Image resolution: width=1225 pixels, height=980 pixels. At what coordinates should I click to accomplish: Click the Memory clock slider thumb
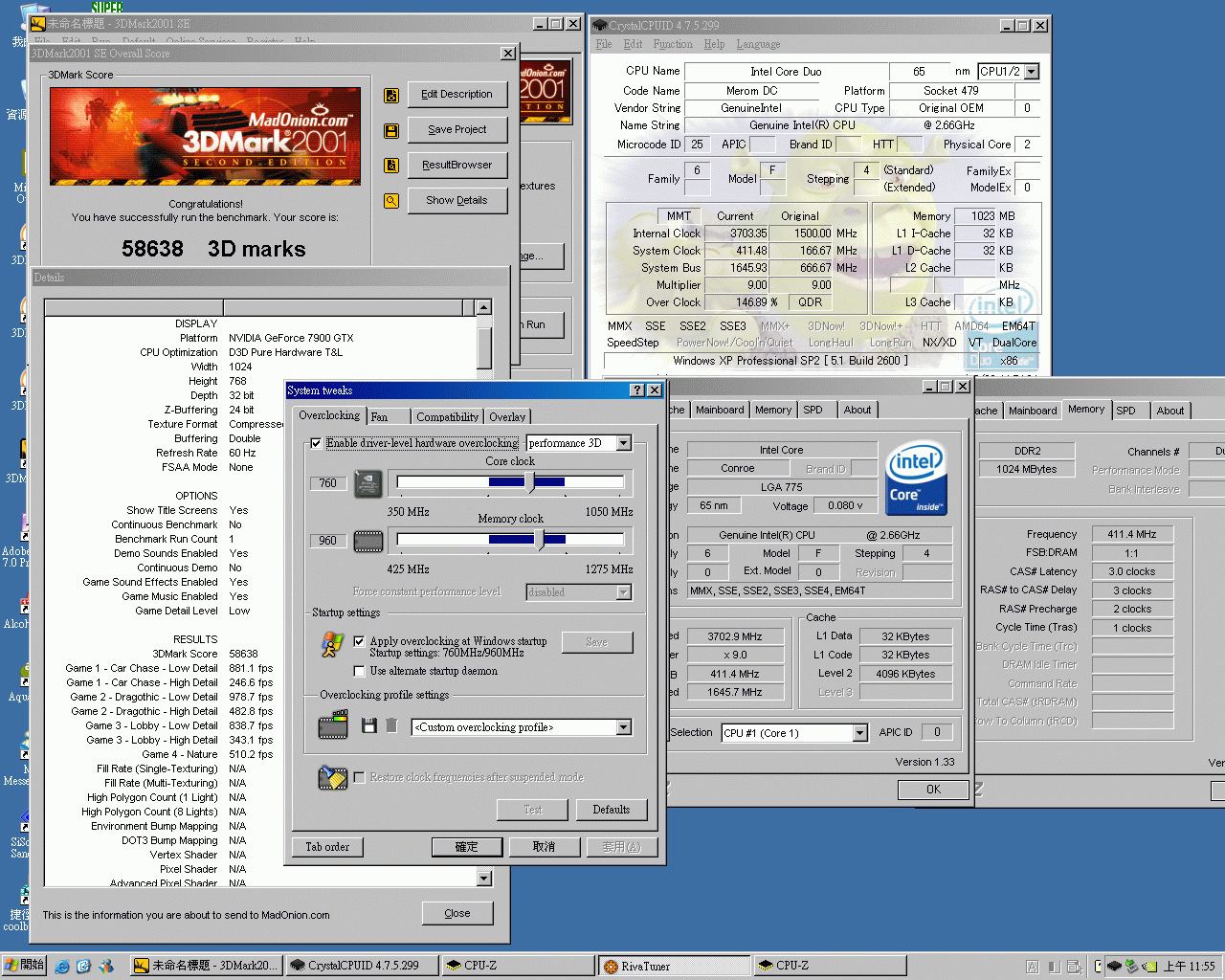pos(541,540)
